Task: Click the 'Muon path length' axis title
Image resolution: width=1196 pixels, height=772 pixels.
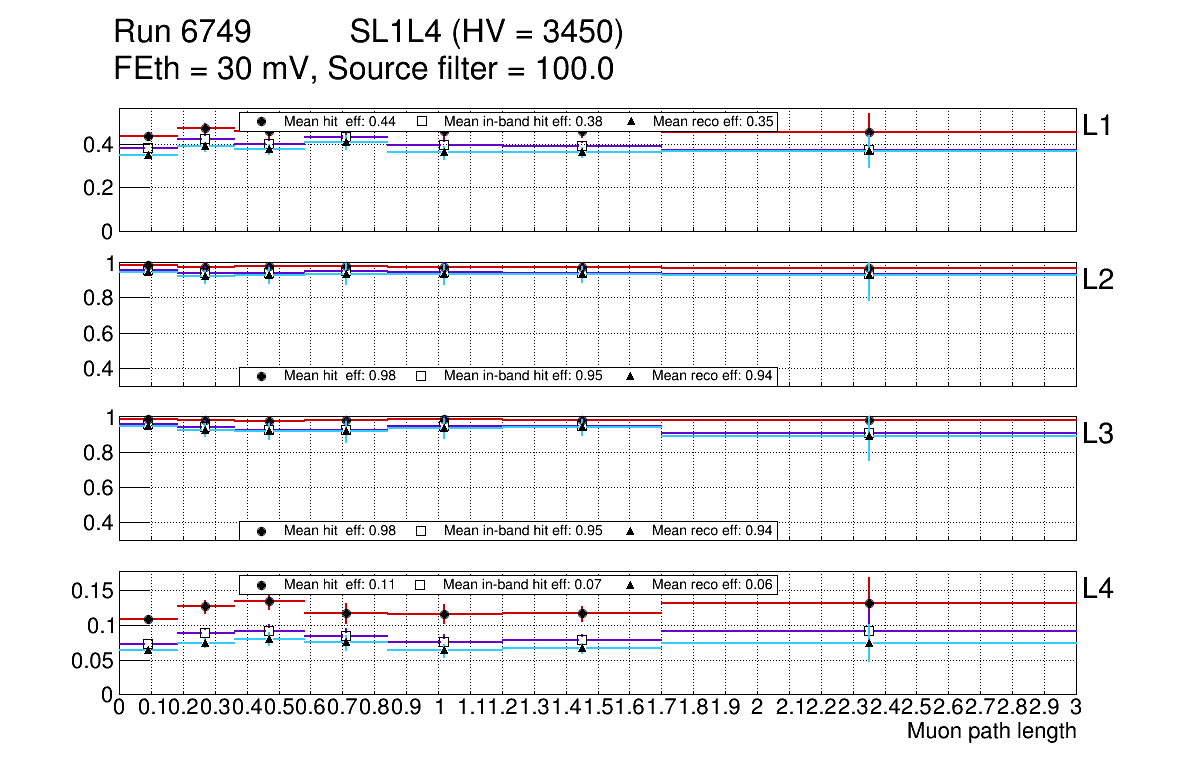Action: (x=991, y=731)
